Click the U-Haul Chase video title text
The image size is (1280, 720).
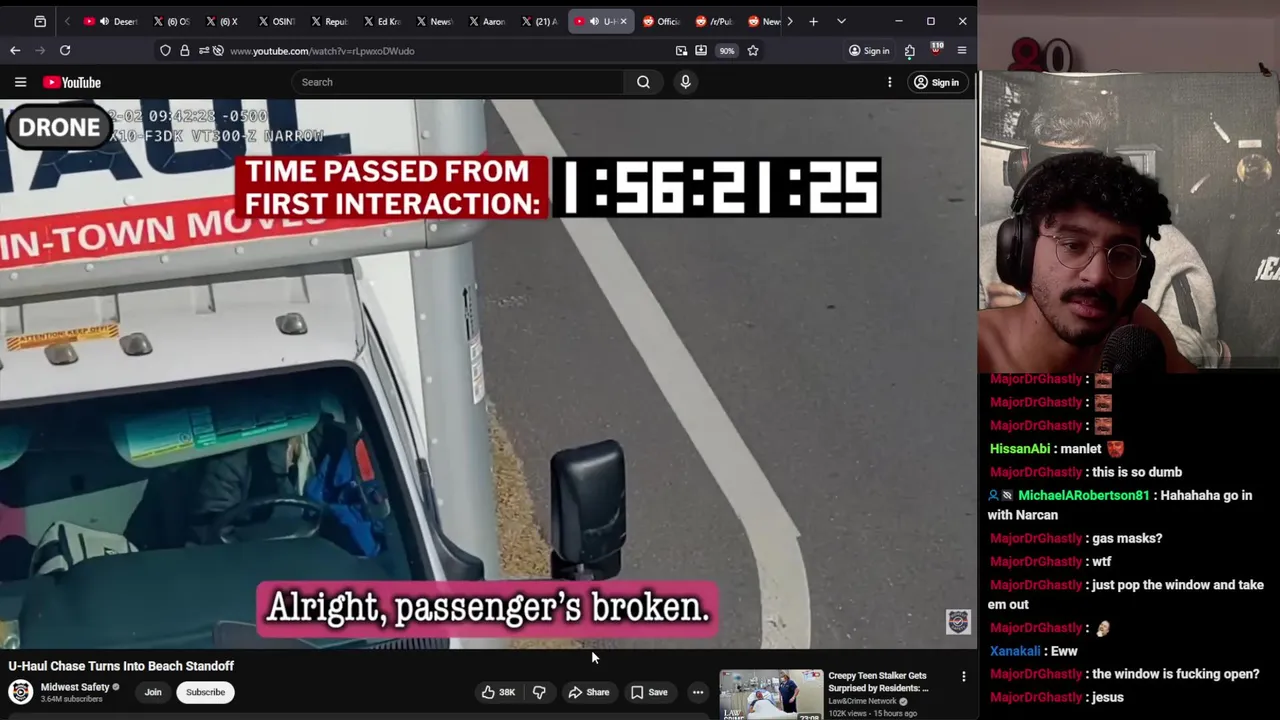pyautogui.click(x=121, y=666)
